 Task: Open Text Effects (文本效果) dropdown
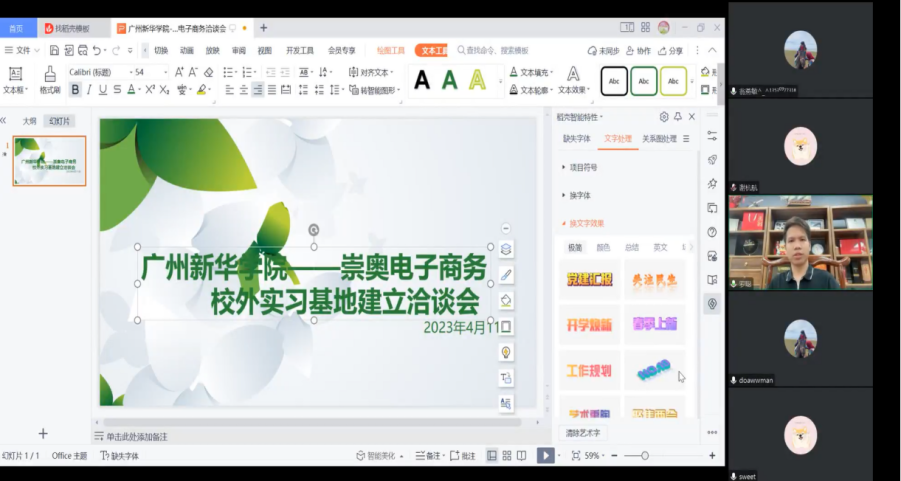tap(574, 80)
